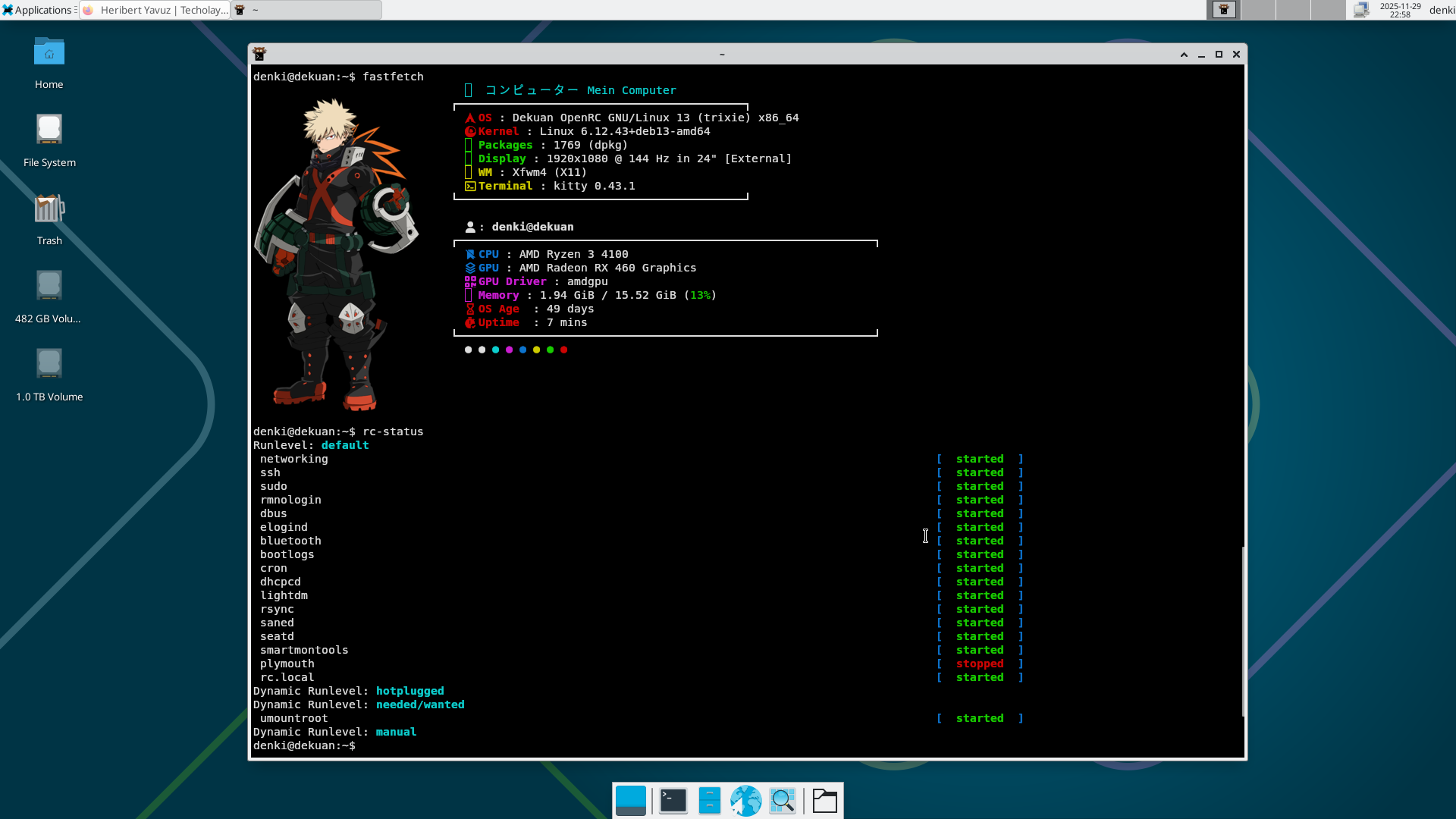Click the terminal scrollbar on the right edge
The height and width of the screenshot is (819, 1456).
pyautogui.click(x=1243, y=631)
